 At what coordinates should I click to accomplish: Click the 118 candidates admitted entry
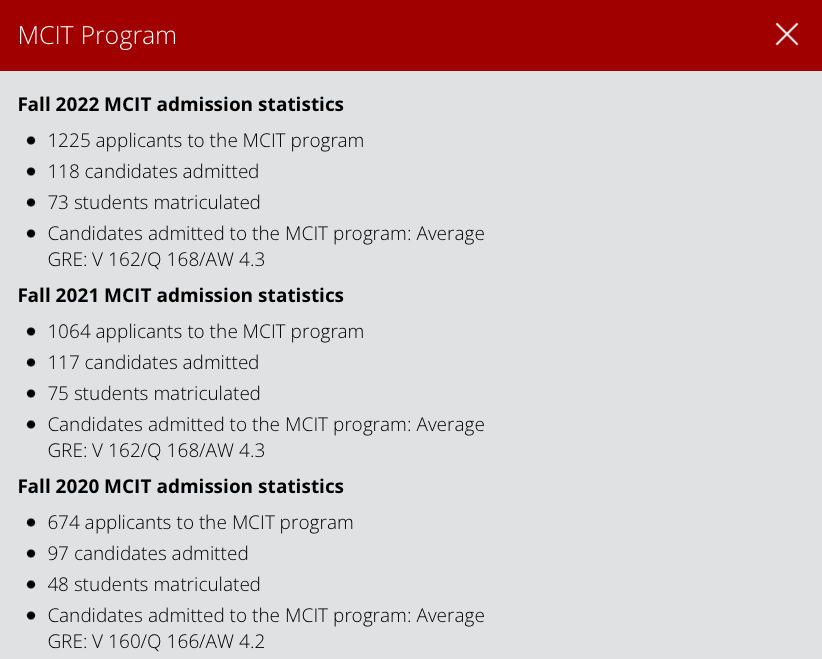(153, 171)
